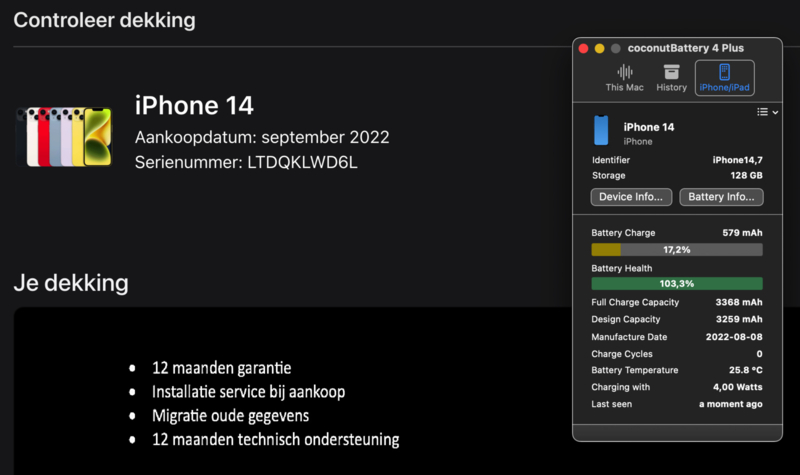The height and width of the screenshot is (475, 800).
Task: Click the Battery Charge 17,2% bar
Action: tap(677, 249)
